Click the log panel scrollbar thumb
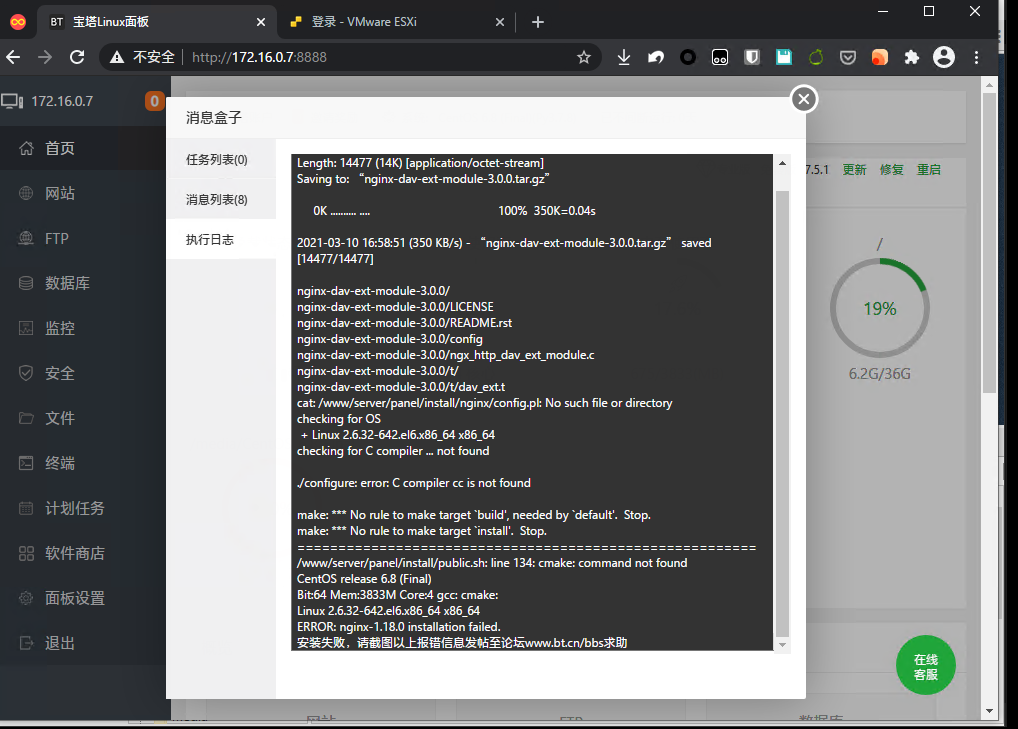The image size is (1018, 729). coord(782,412)
